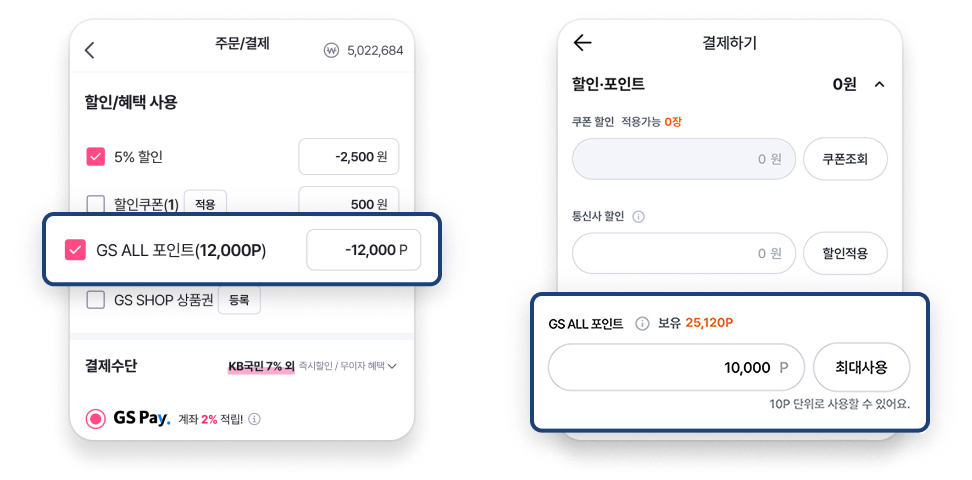Click the 10,000 P points input field
The height and width of the screenshot is (480, 972).
pyautogui.click(x=676, y=367)
